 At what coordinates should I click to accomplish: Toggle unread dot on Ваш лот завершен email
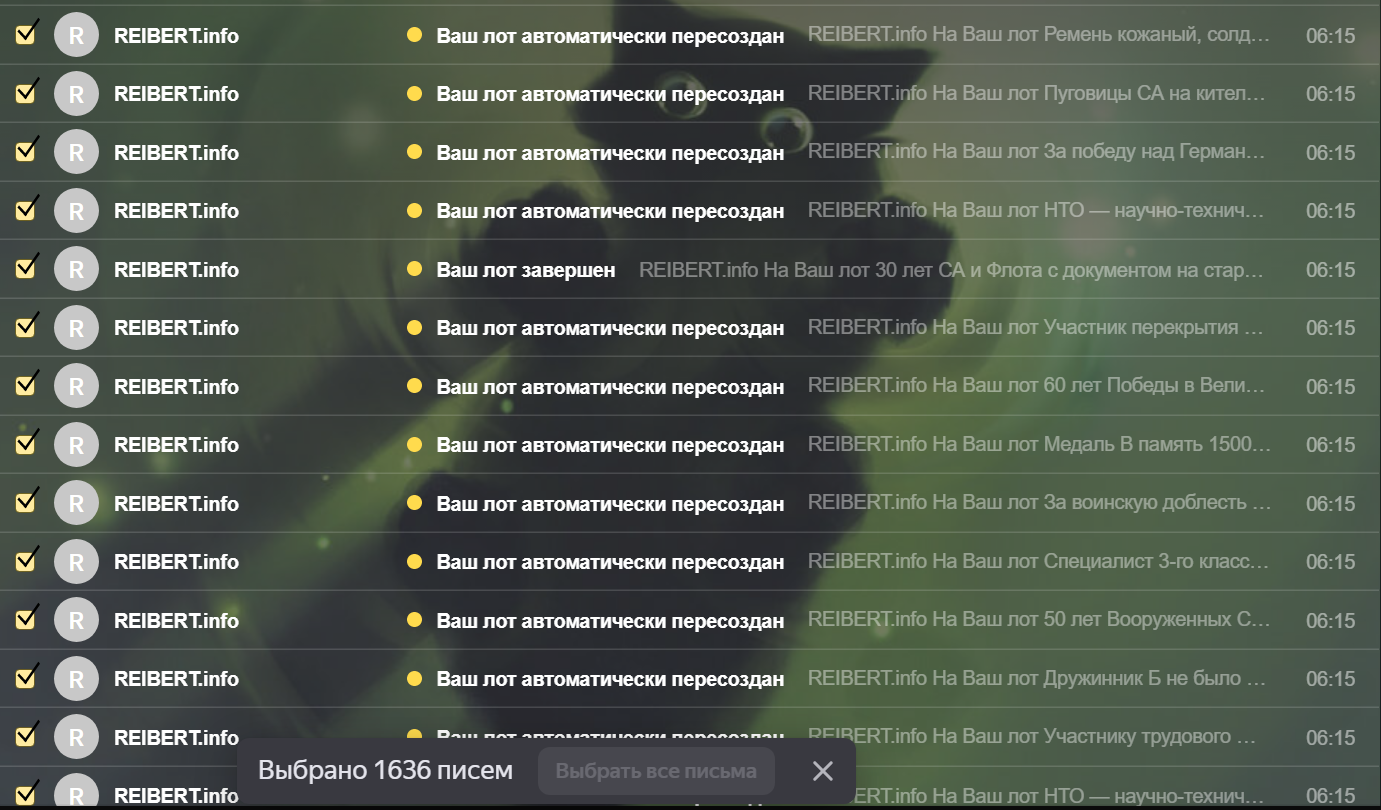pos(414,269)
